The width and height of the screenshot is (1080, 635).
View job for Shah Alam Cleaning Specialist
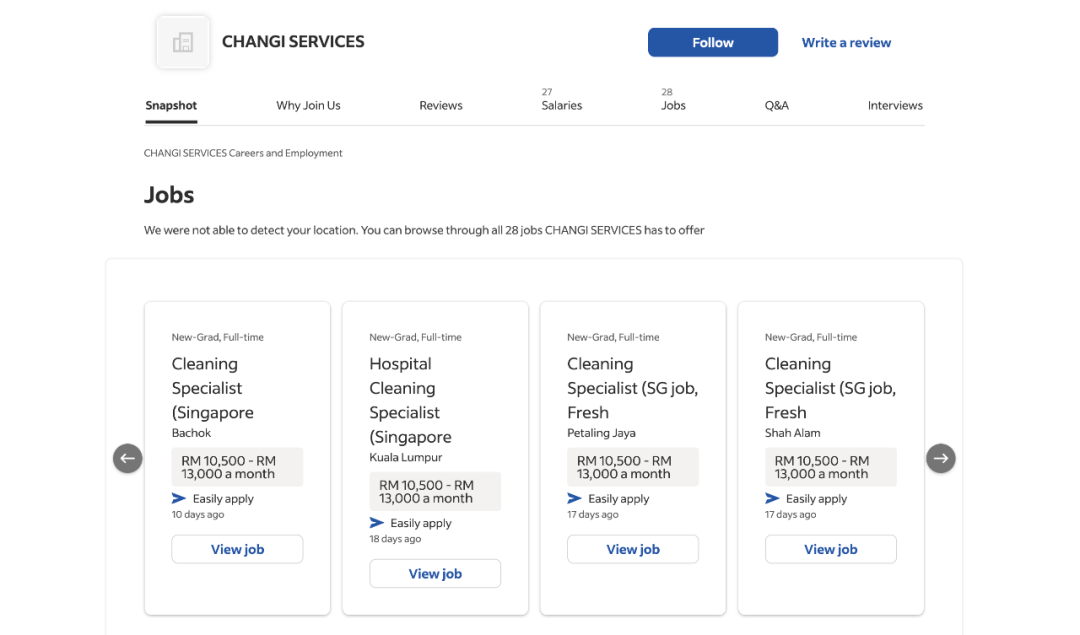click(830, 549)
